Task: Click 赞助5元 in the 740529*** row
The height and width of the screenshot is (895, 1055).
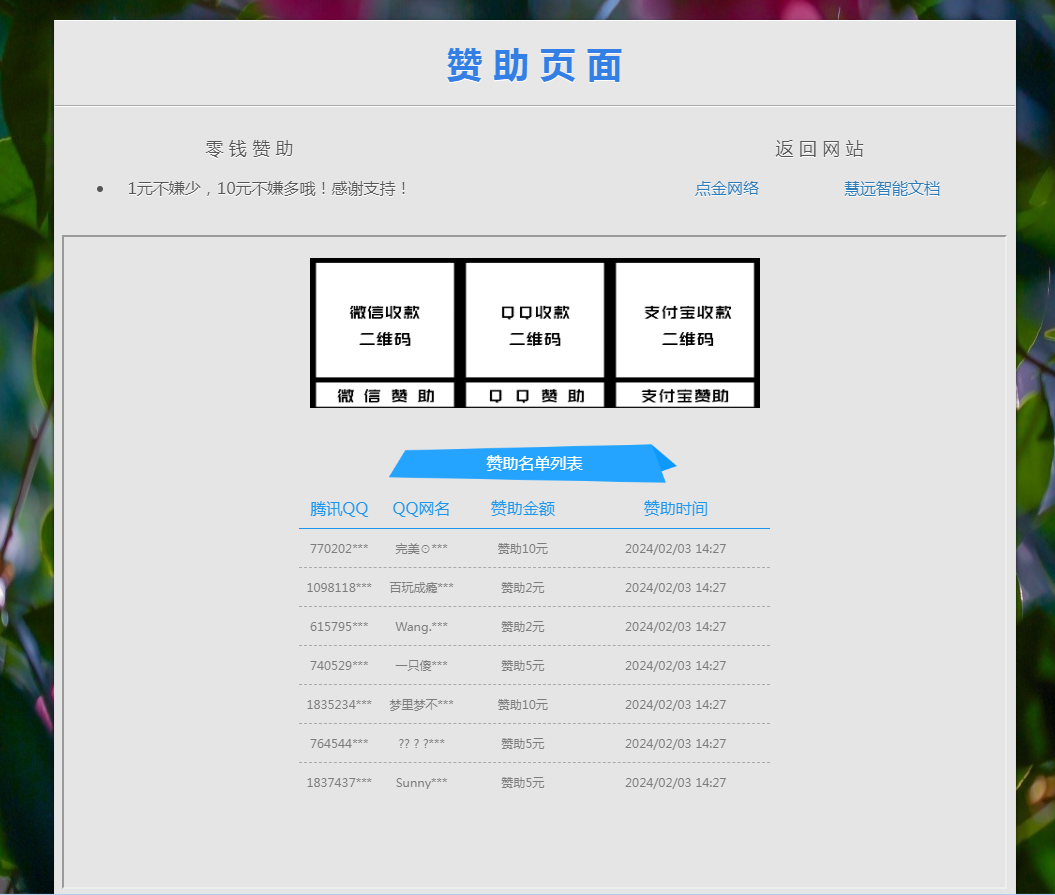Action: (523, 666)
